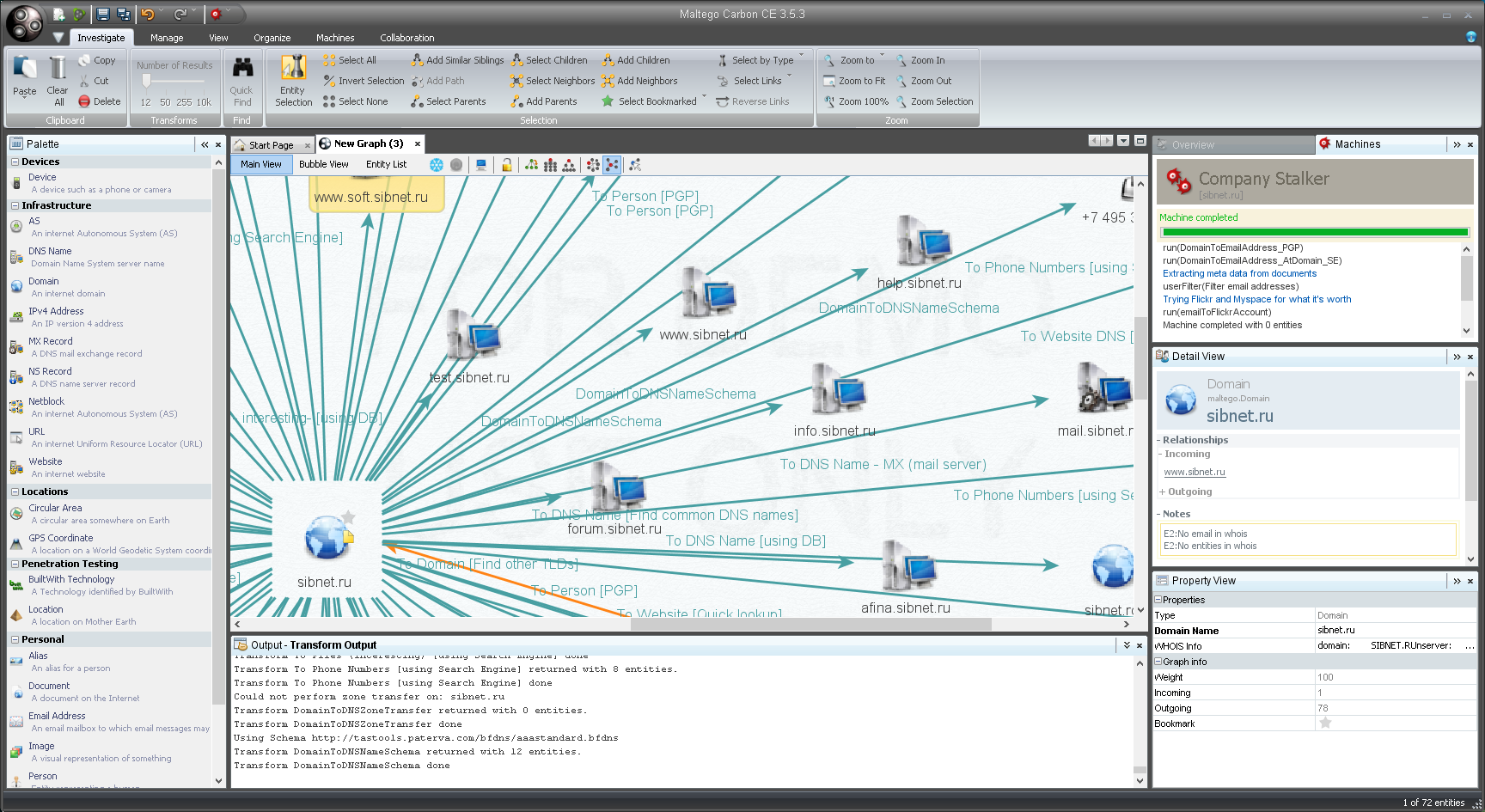Viewport: 1485px width, 812px height.
Task: Click the Zoom to Fit button
Action: pyautogui.click(x=854, y=81)
